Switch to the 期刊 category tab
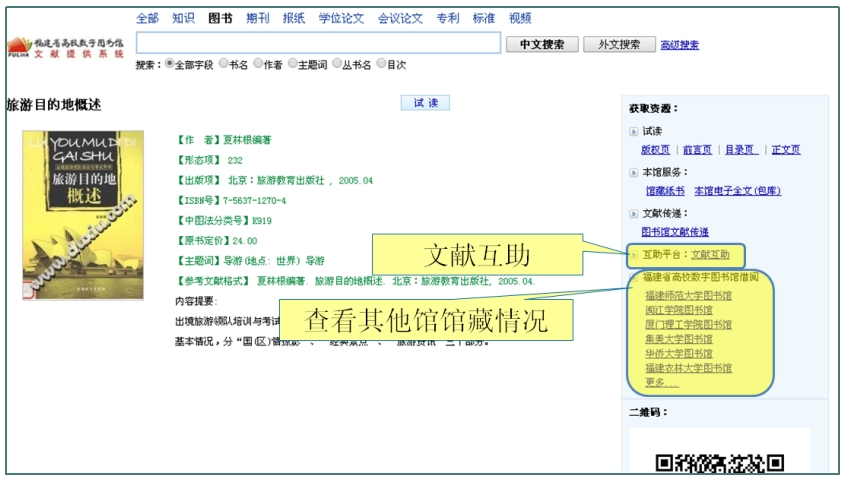 tap(258, 18)
